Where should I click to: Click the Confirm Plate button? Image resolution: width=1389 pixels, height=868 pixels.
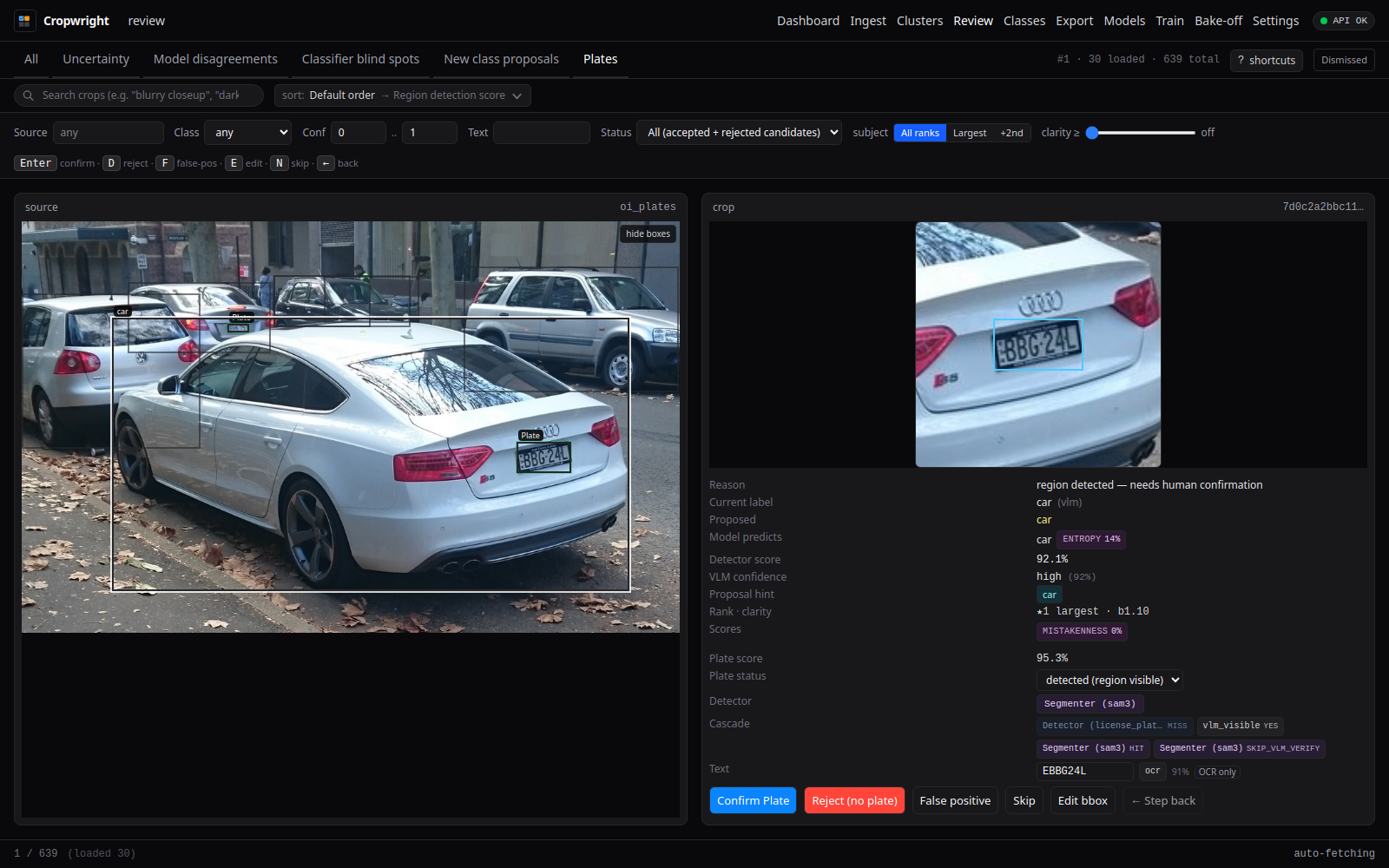753,800
